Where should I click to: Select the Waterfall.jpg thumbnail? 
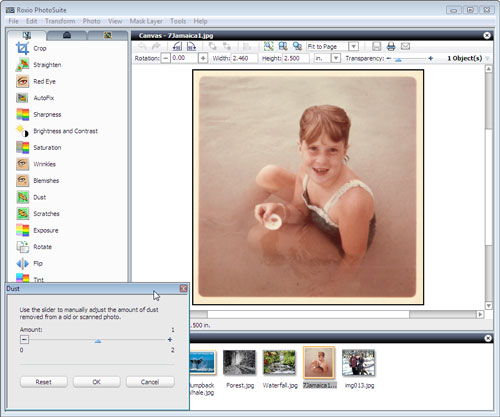click(279, 362)
